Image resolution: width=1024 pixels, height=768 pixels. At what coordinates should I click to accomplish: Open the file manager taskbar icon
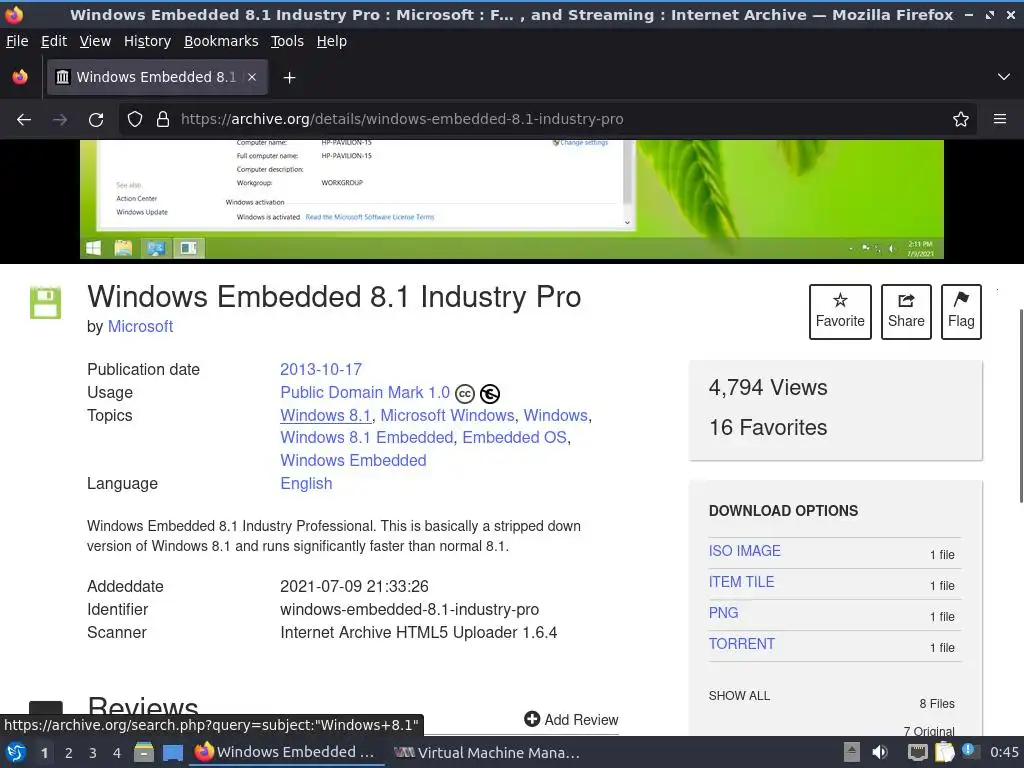point(144,752)
